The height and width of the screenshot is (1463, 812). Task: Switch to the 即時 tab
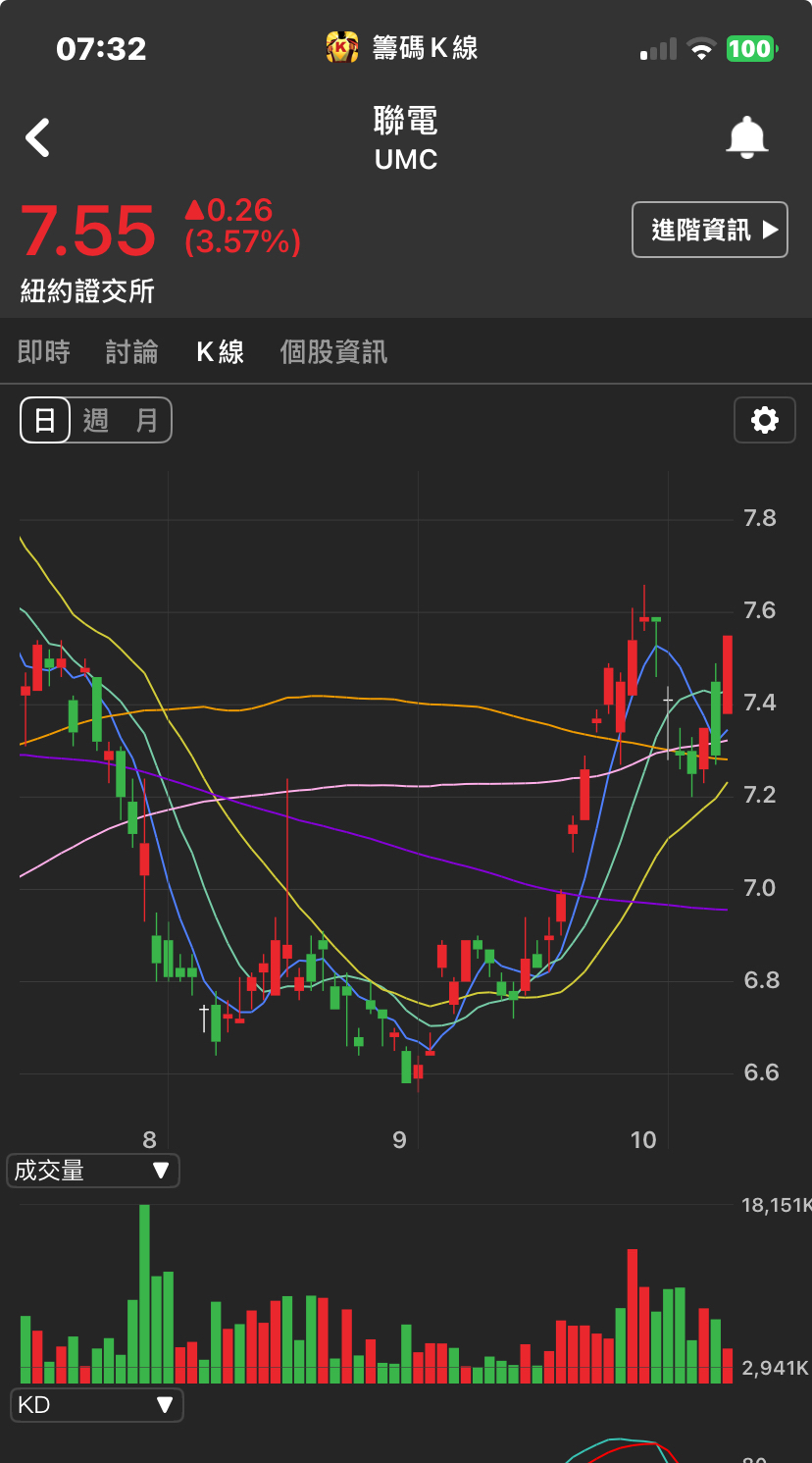pos(44,351)
